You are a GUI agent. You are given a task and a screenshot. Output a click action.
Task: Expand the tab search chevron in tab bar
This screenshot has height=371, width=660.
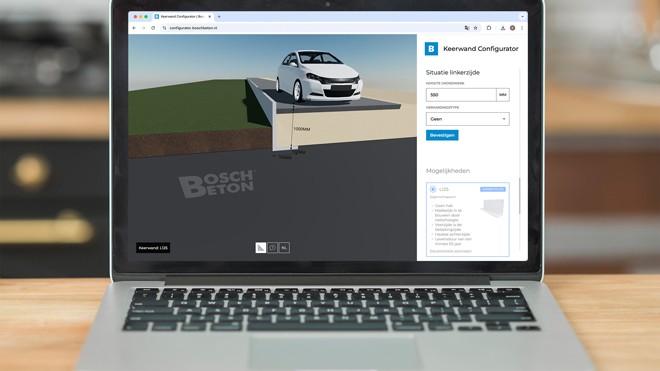(x=522, y=16)
